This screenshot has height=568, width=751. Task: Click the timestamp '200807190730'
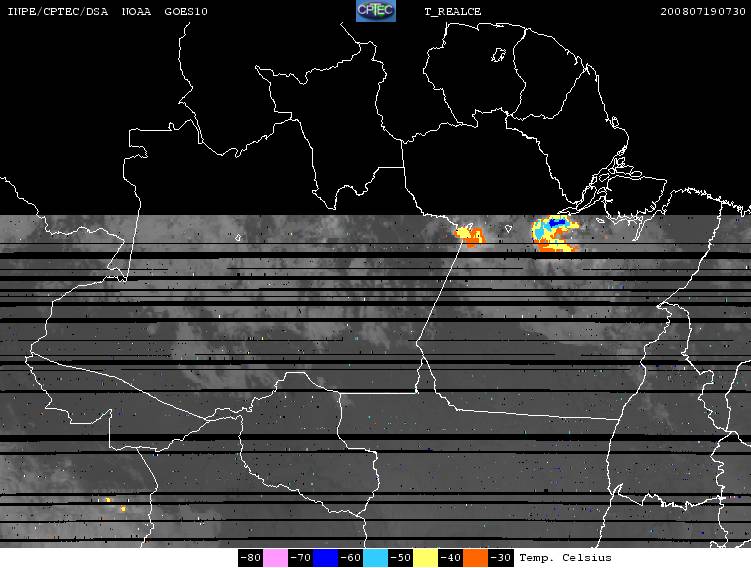coord(703,11)
